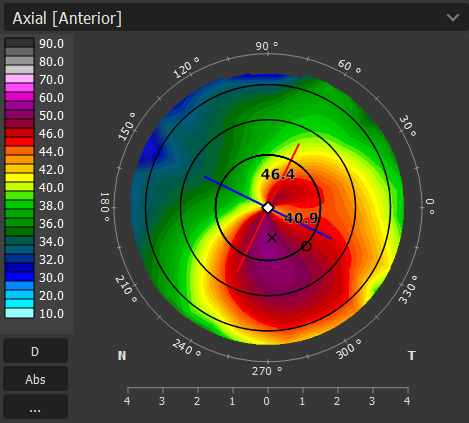The width and height of the screenshot is (469, 423).
Task: Click the 270° angle label
Action: (x=267, y=371)
